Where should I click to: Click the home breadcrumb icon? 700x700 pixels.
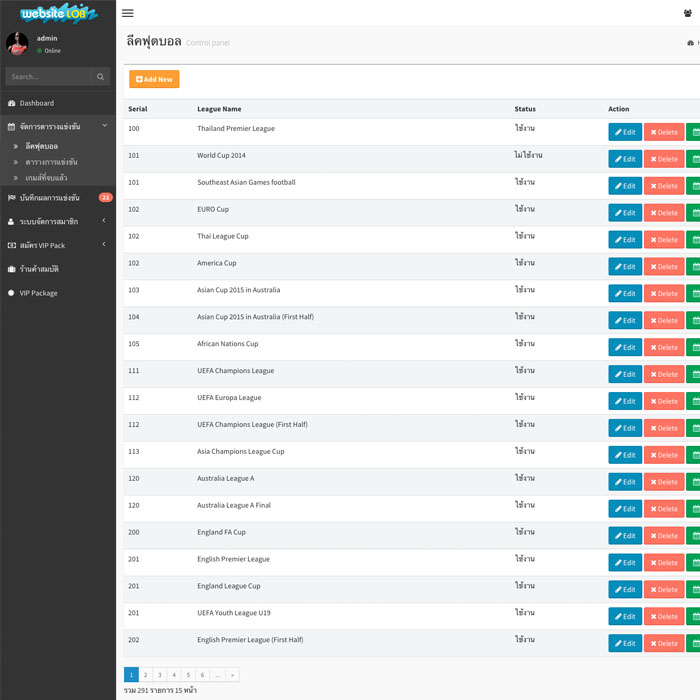click(690, 43)
